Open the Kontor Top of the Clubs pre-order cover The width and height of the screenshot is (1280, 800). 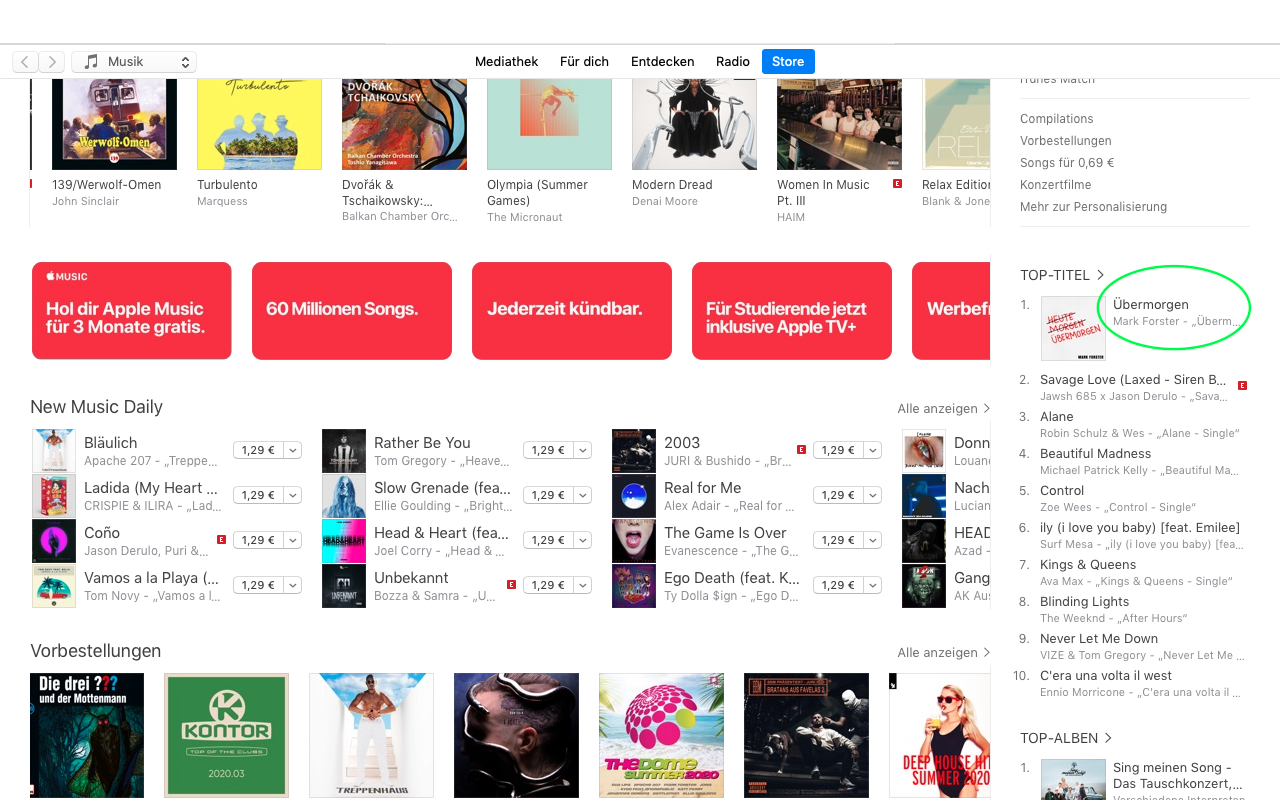pyautogui.click(x=226, y=735)
